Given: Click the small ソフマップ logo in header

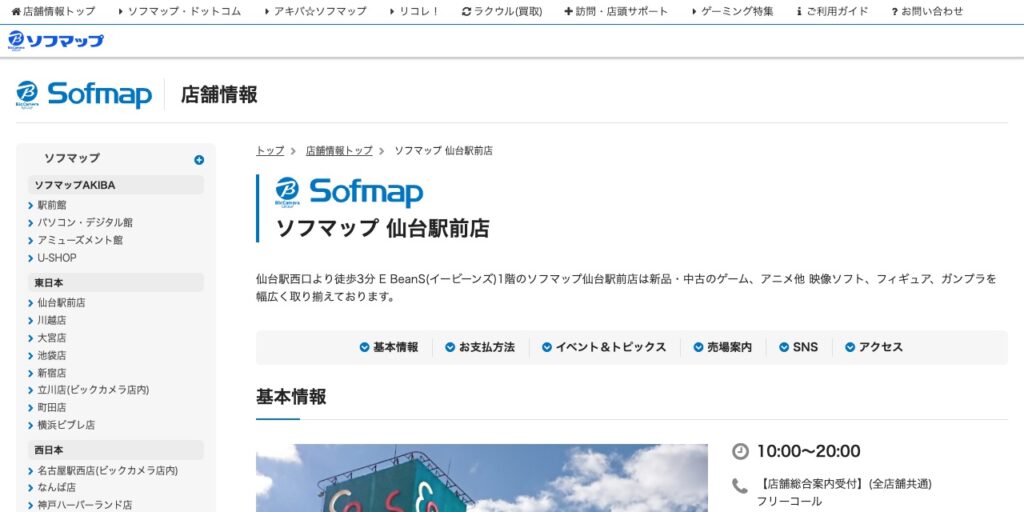Looking at the screenshot, I should [56, 40].
